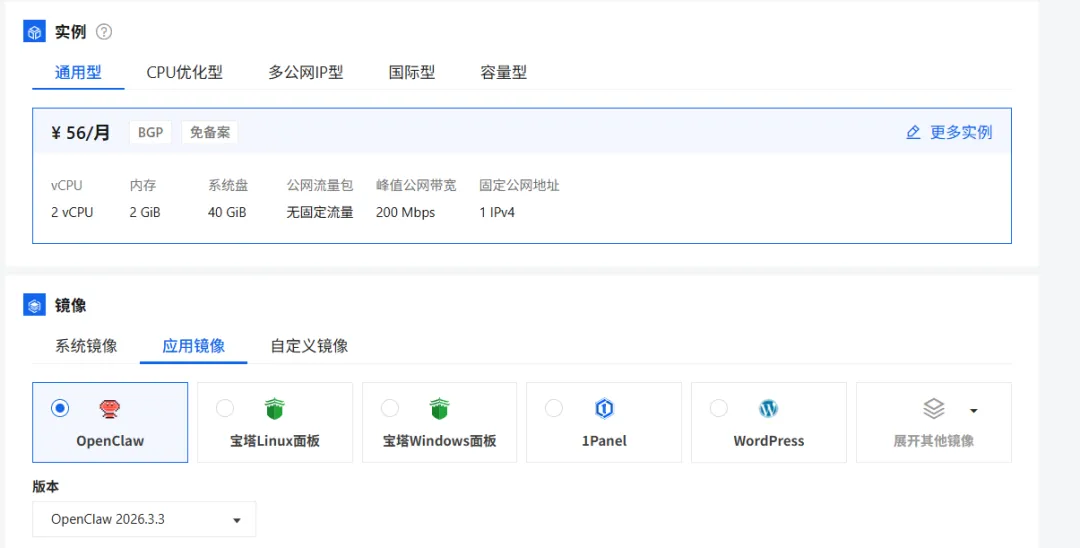This screenshot has height=548, width=1080.
Task: Click the 更多实例 link
Action: click(x=961, y=132)
